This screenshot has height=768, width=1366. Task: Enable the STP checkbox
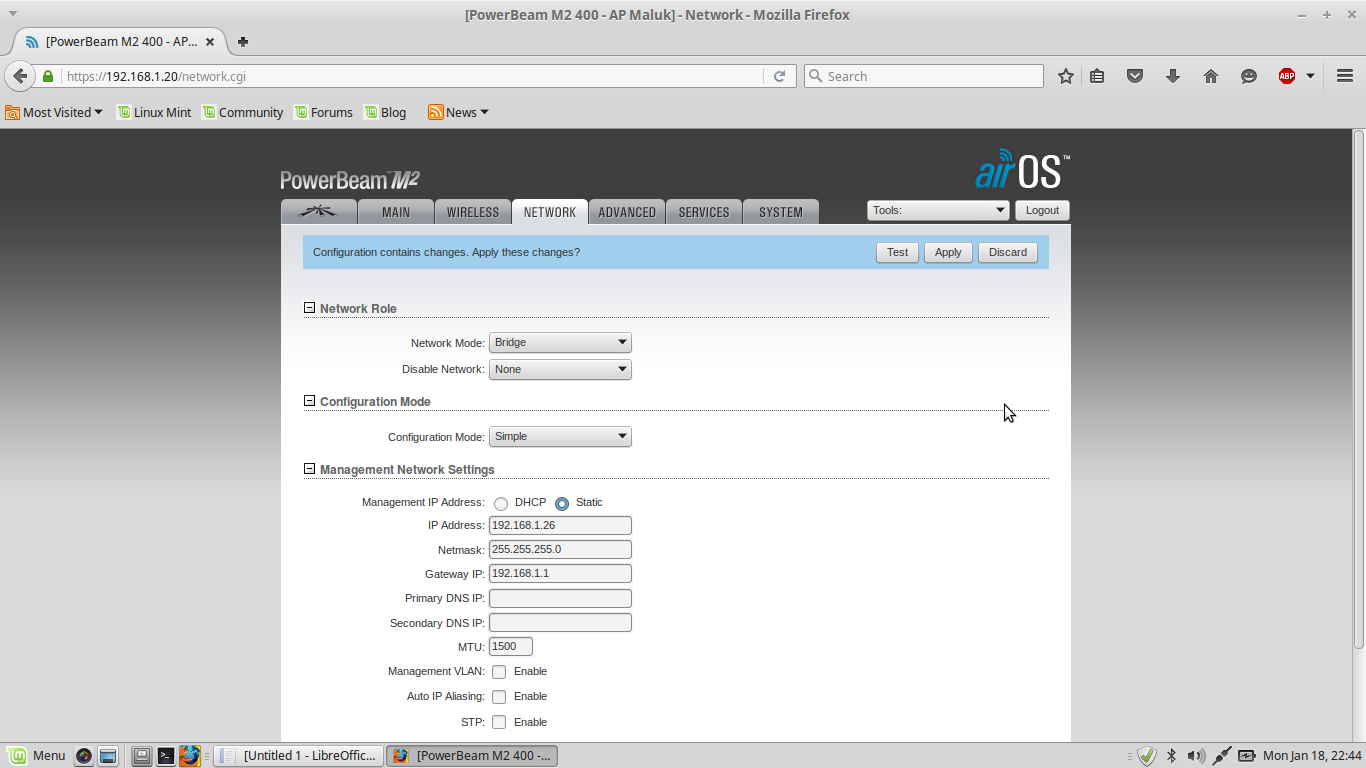(499, 722)
